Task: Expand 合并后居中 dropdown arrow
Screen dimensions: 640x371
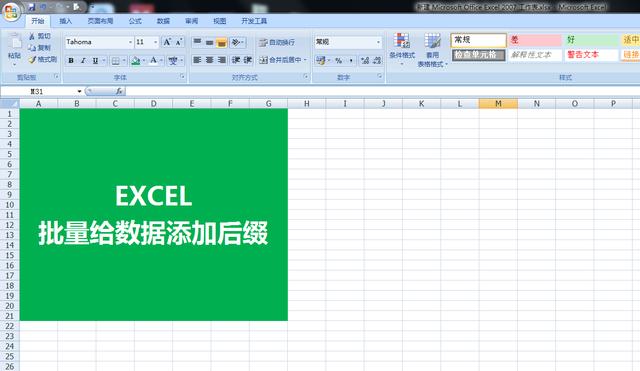Action: pos(305,60)
